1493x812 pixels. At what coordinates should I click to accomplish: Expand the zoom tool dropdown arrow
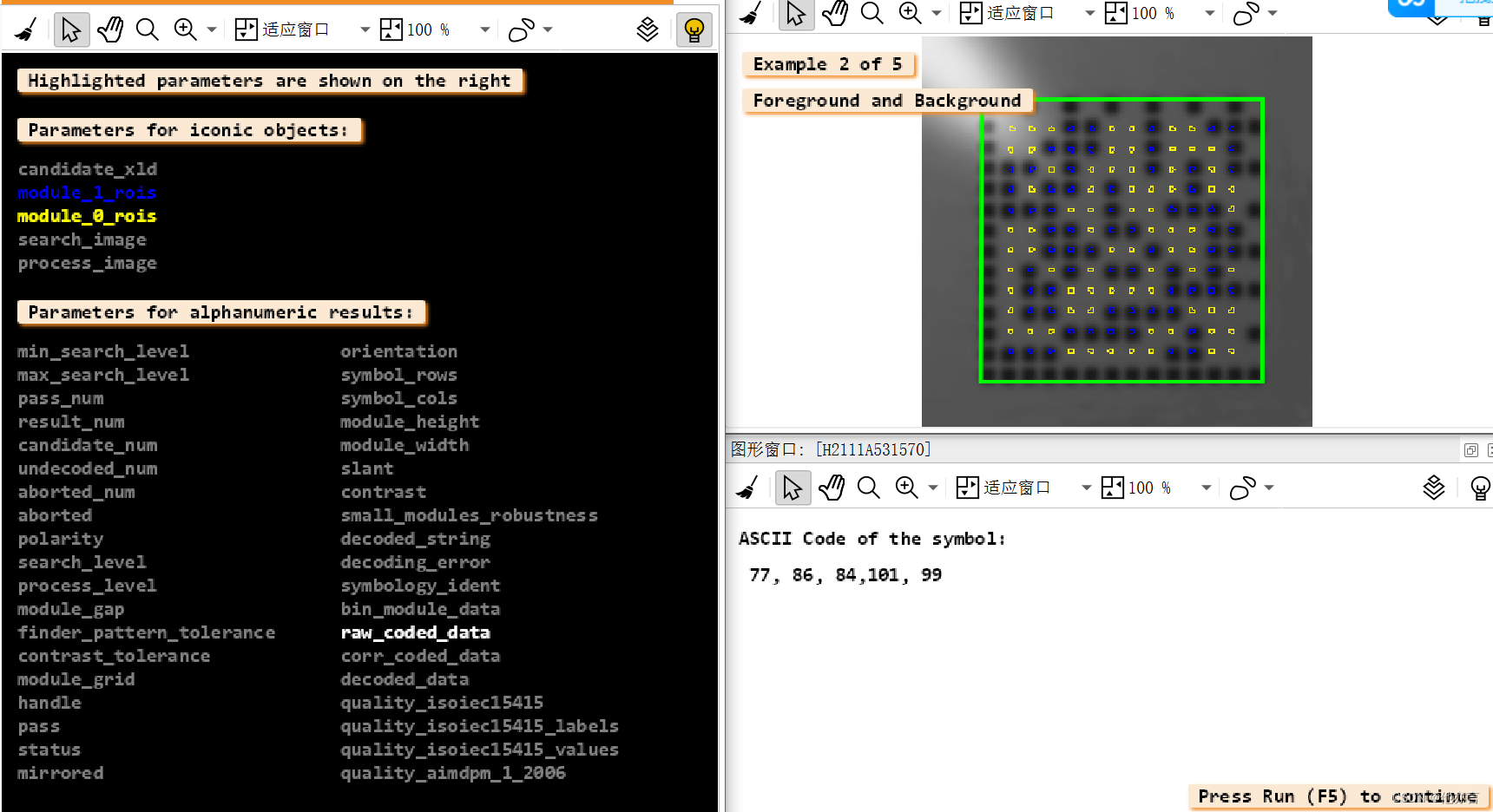click(211, 29)
